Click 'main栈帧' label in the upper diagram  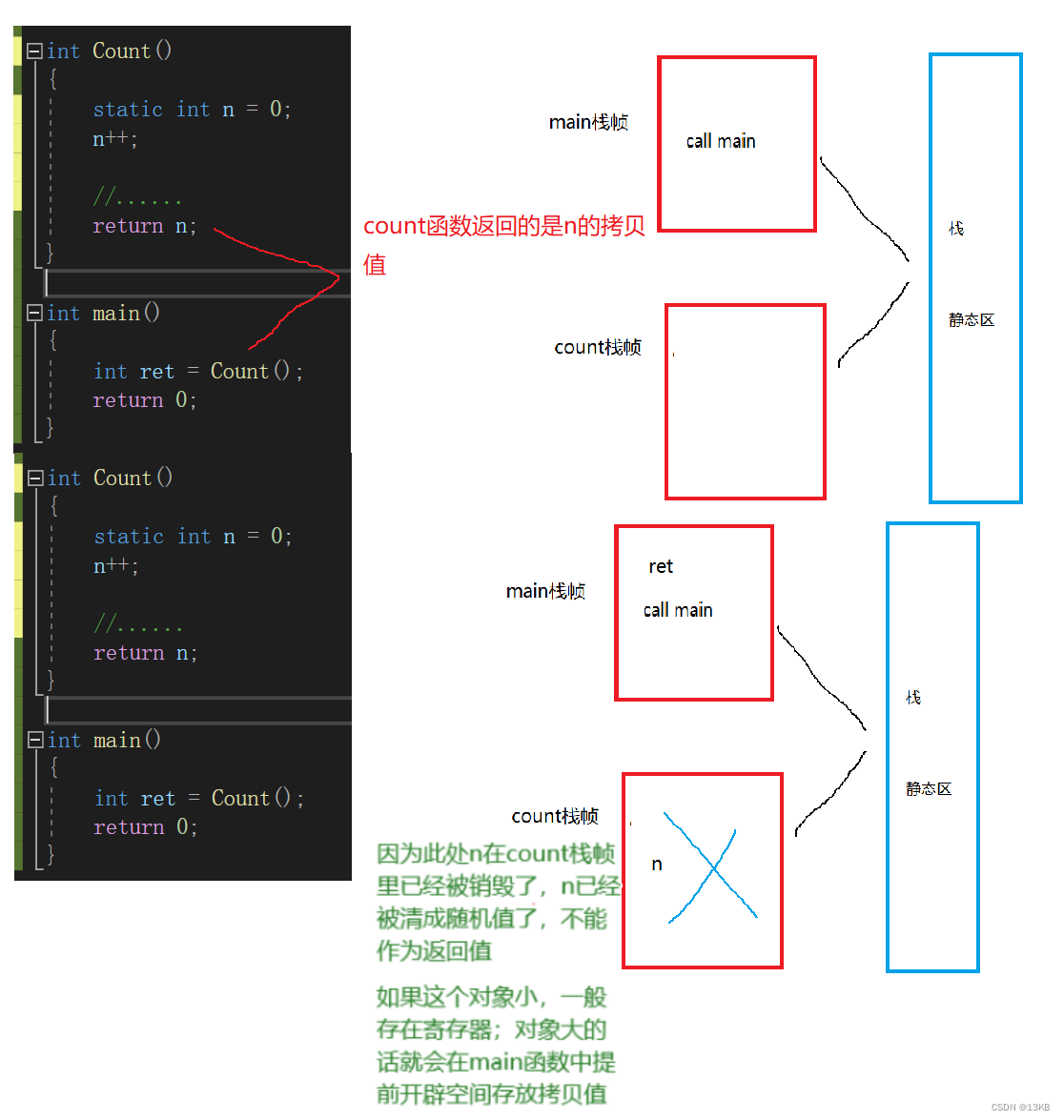[x=588, y=122]
